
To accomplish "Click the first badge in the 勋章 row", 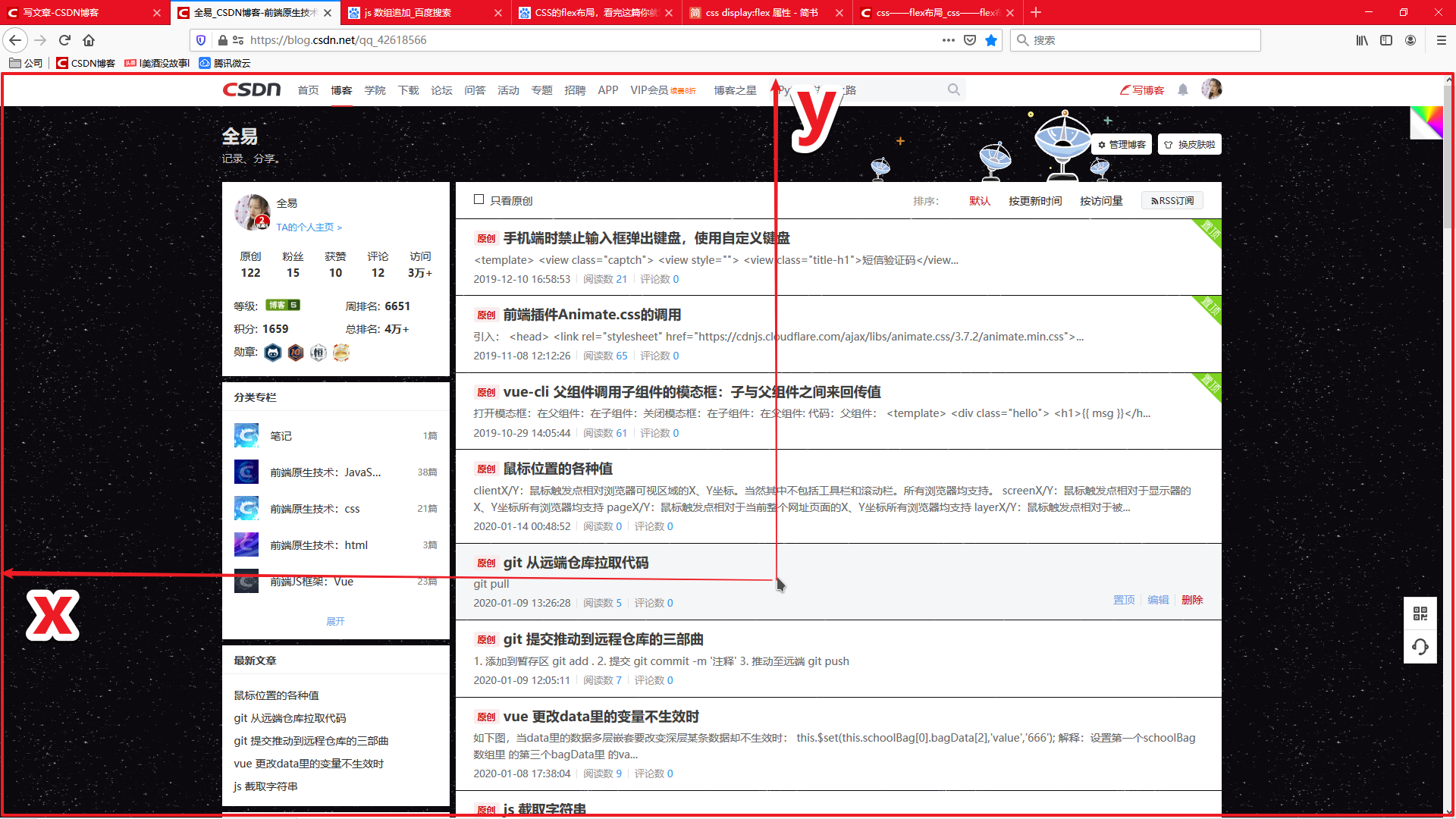I will pos(273,352).
